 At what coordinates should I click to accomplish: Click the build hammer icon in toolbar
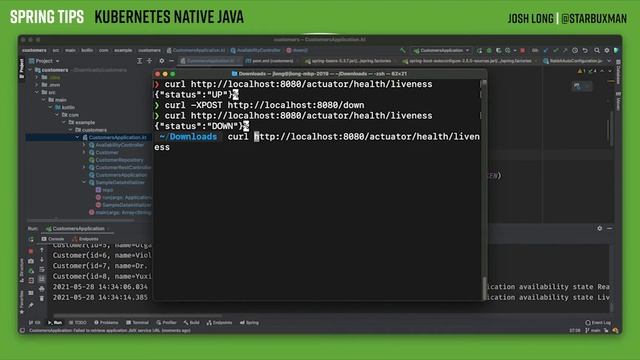pyautogui.click(x=402, y=50)
